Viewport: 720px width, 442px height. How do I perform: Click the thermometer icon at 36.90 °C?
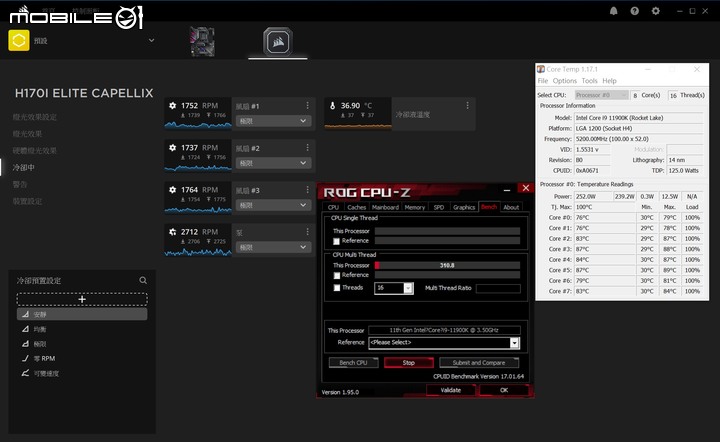[332, 106]
